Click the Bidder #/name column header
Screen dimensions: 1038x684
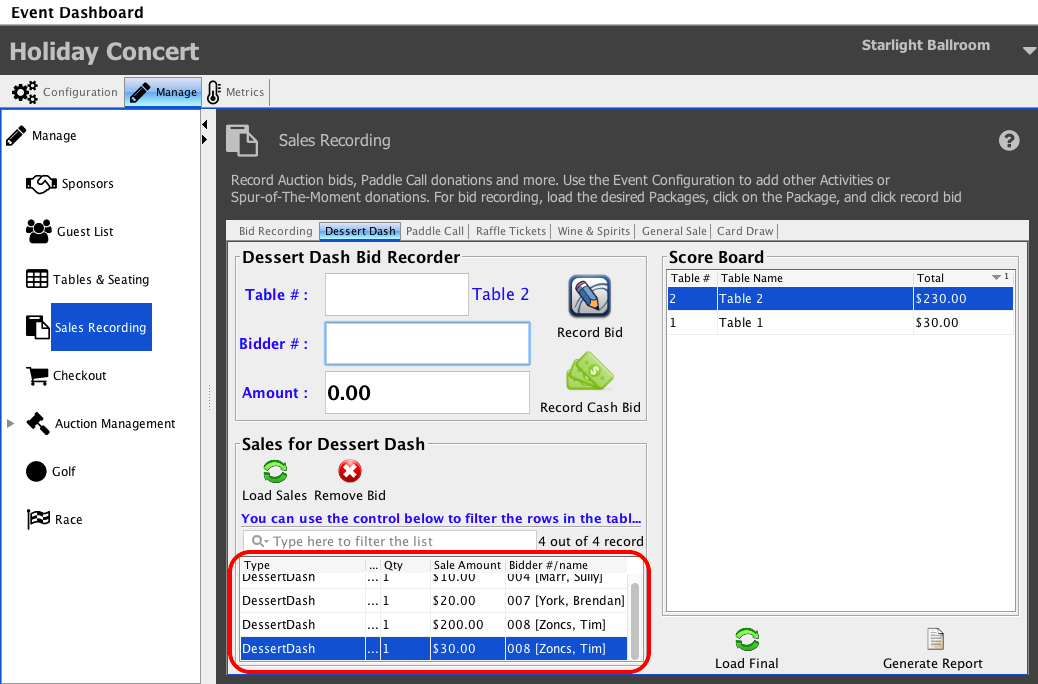pos(565,565)
